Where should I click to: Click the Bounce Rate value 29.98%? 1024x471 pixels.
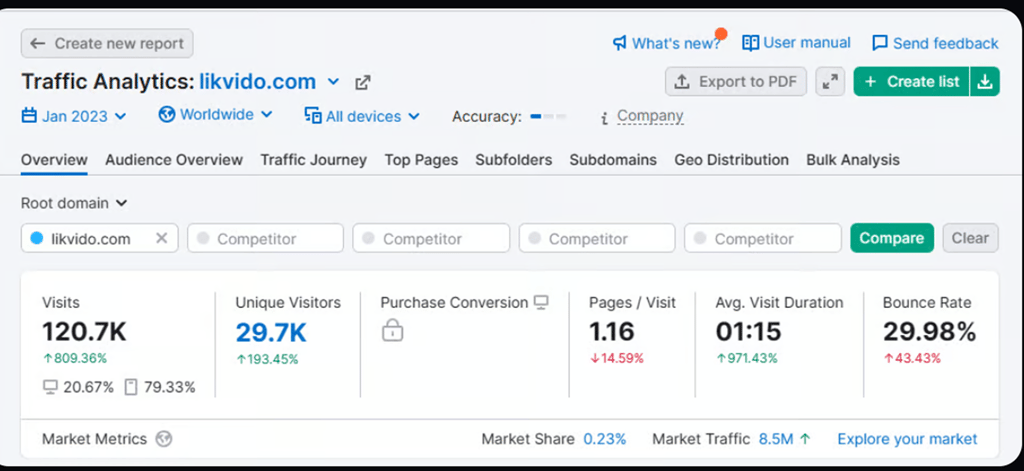(930, 333)
